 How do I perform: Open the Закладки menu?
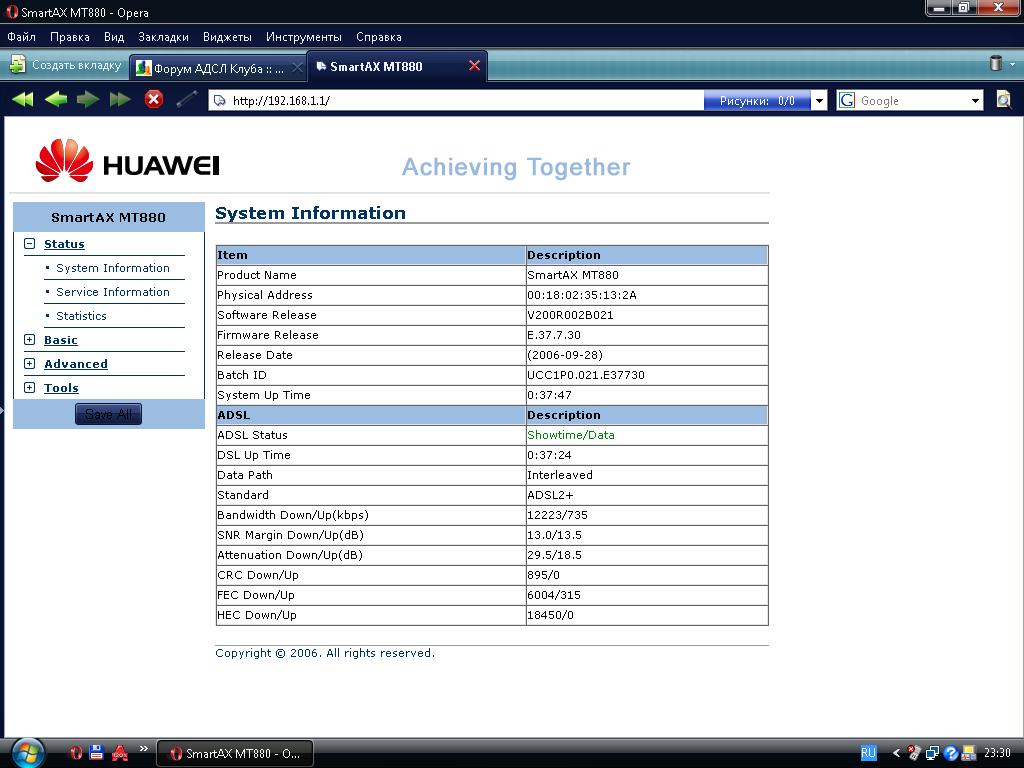point(163,37)
